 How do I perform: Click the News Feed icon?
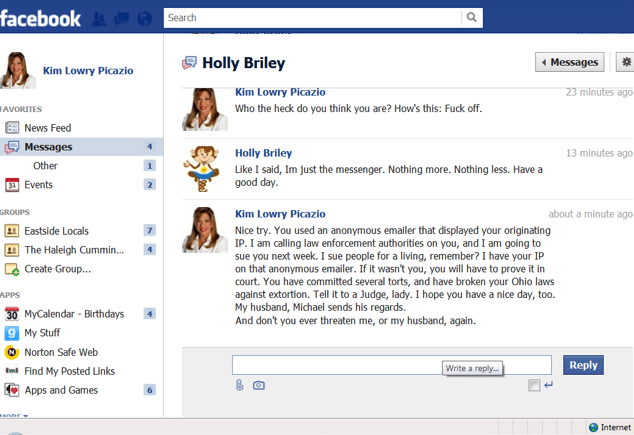click(12, 128)
